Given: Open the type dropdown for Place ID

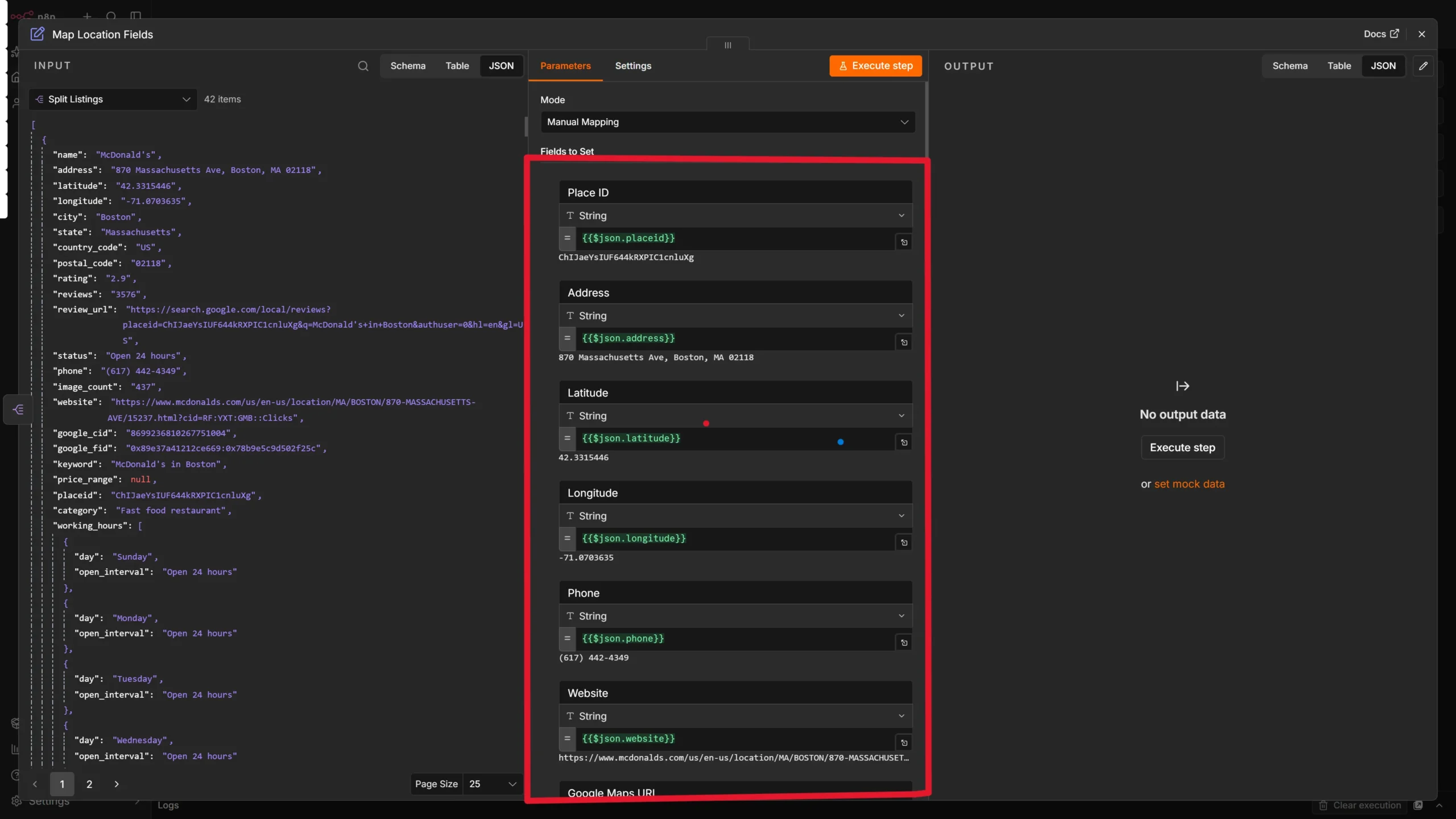Looking at the screenshot, I should [735, 216].
